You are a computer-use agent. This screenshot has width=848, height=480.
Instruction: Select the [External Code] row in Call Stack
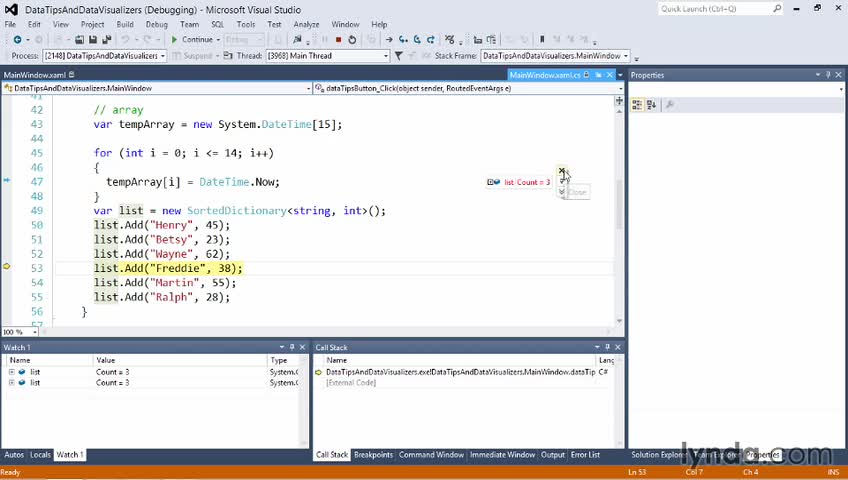[x=351, y=383]
